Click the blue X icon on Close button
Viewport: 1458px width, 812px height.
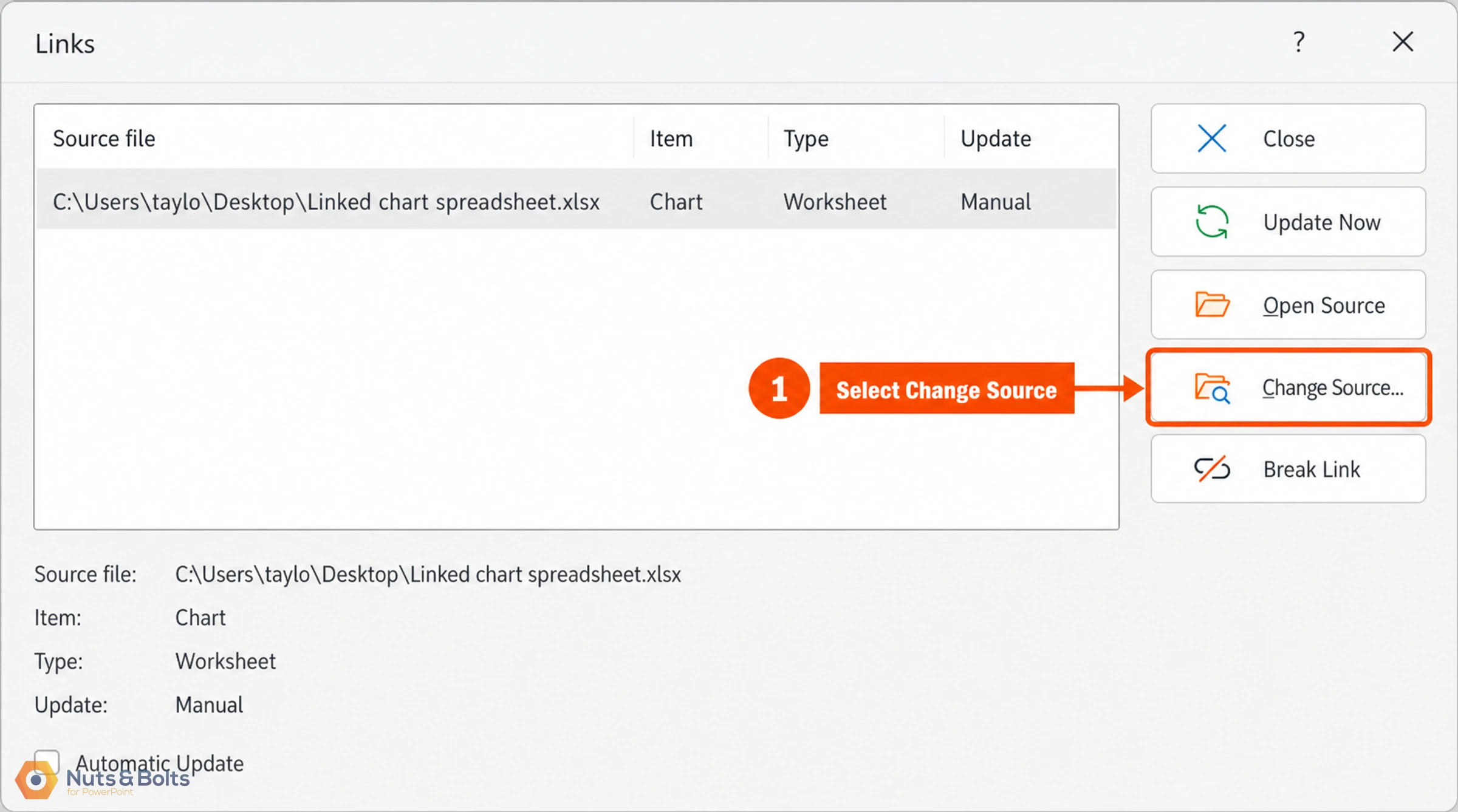click(x=1212, y=138)
